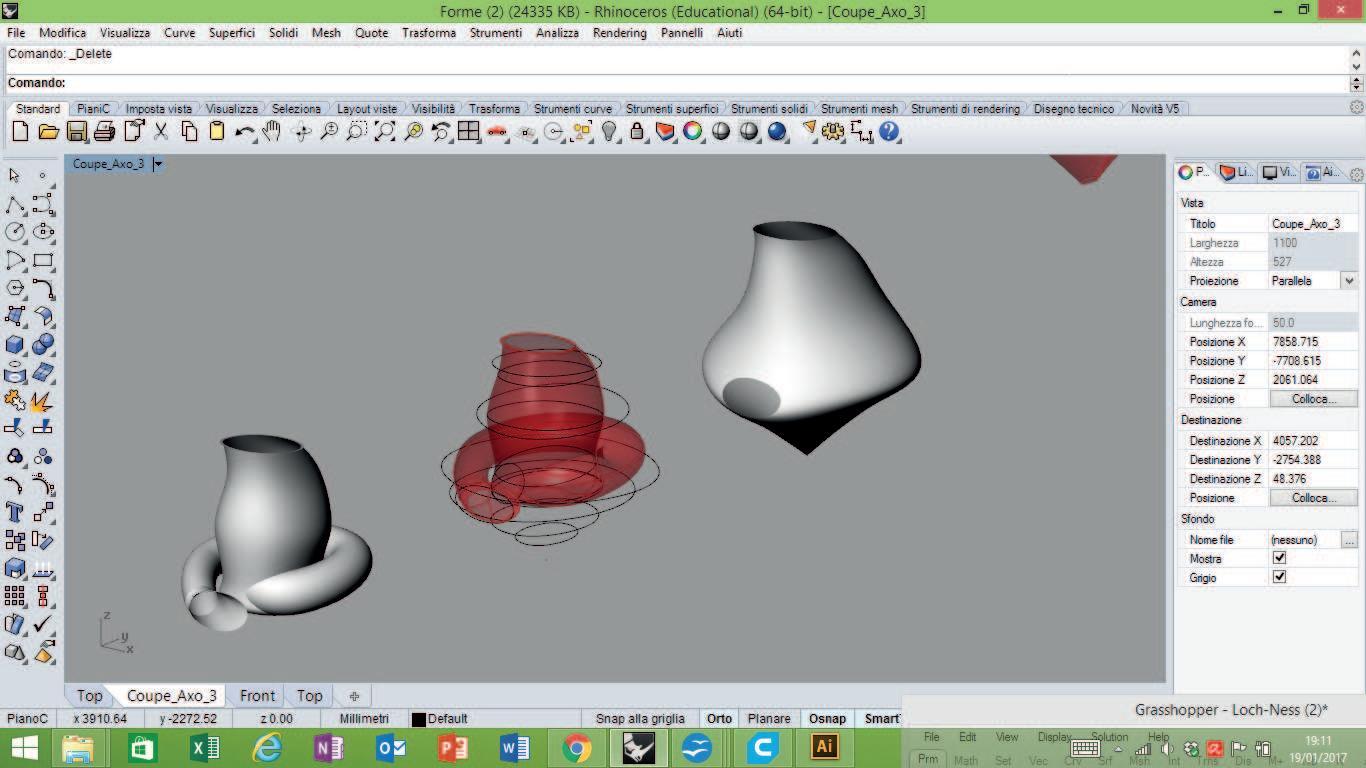1366x768 pixels.
Task: Click the Save file icon in toolbar
Action: (x=76, y=131)
